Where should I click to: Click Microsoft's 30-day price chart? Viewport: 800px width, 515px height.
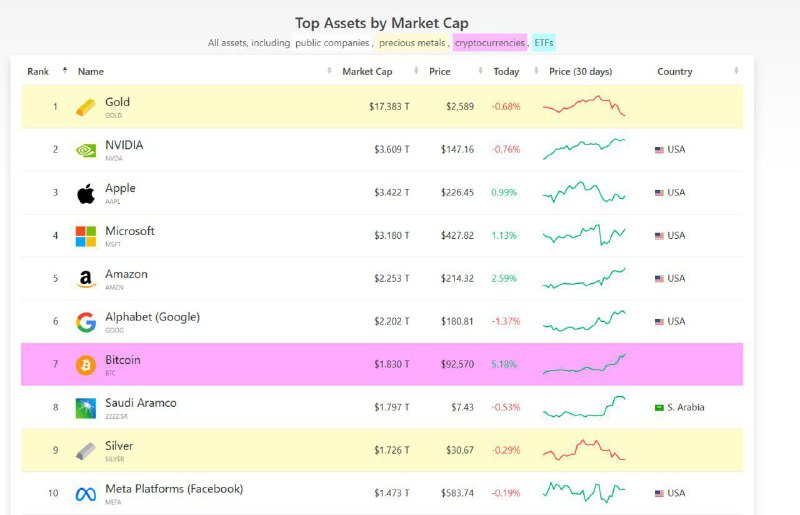584,235
